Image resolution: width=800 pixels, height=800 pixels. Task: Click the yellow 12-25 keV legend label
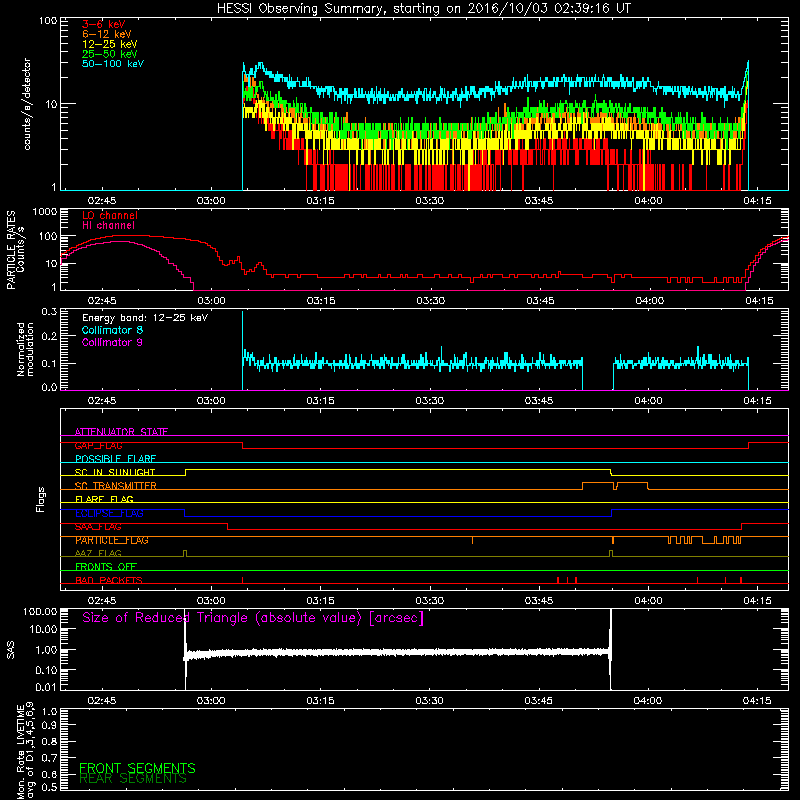(110, 44)
